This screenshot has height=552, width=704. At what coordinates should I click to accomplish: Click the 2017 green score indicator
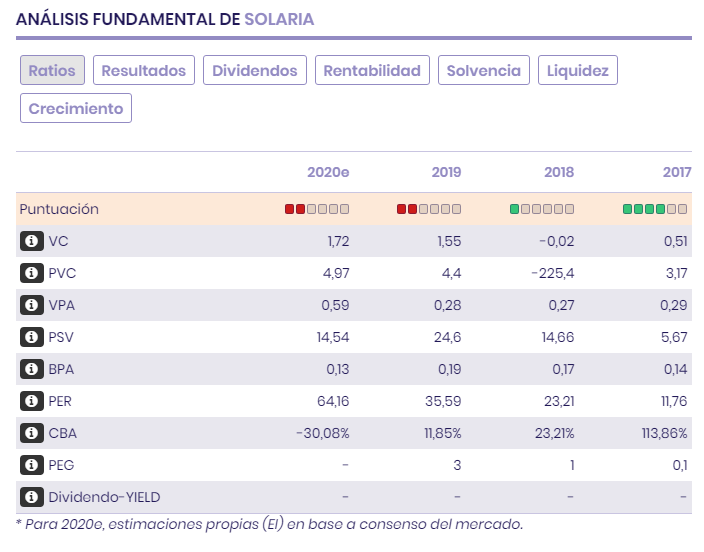(655, 209)
